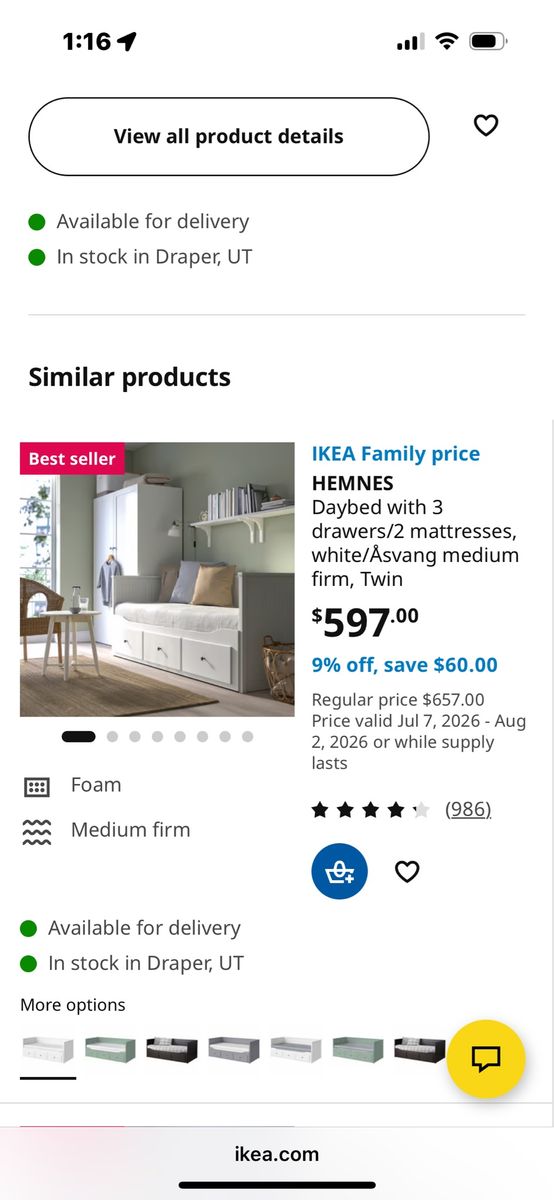Select the first white daybed color option
Screen dimensions: 554x1200
coord(48,1049)
